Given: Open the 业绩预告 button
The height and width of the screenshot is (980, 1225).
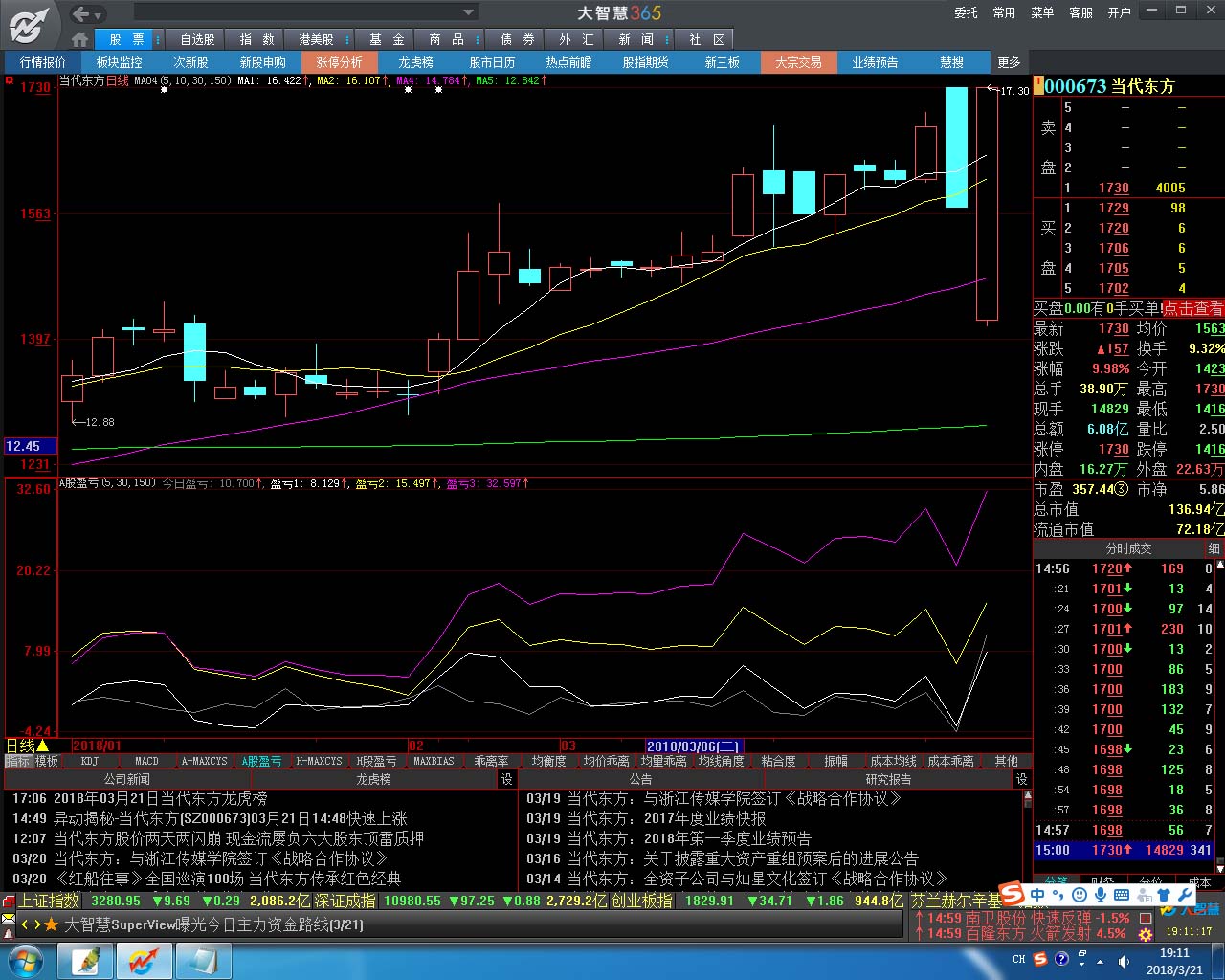Looking at the screenshot, I should (876, 62).
